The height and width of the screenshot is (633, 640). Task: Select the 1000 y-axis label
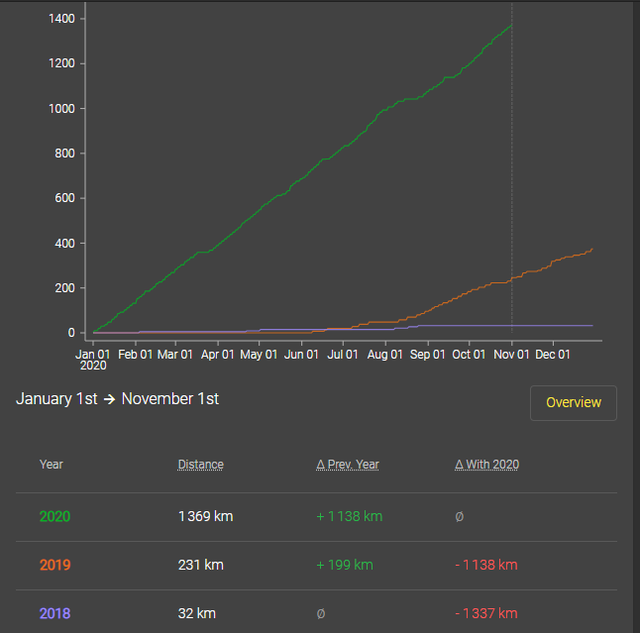click(62, 109)
